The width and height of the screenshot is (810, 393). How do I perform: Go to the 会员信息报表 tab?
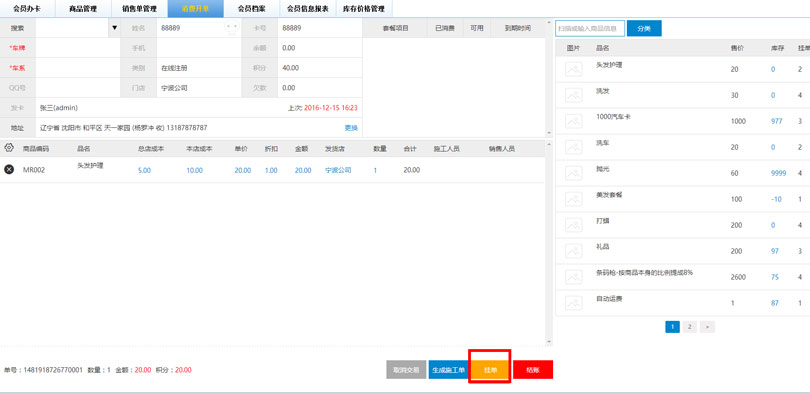pos(308,8)
